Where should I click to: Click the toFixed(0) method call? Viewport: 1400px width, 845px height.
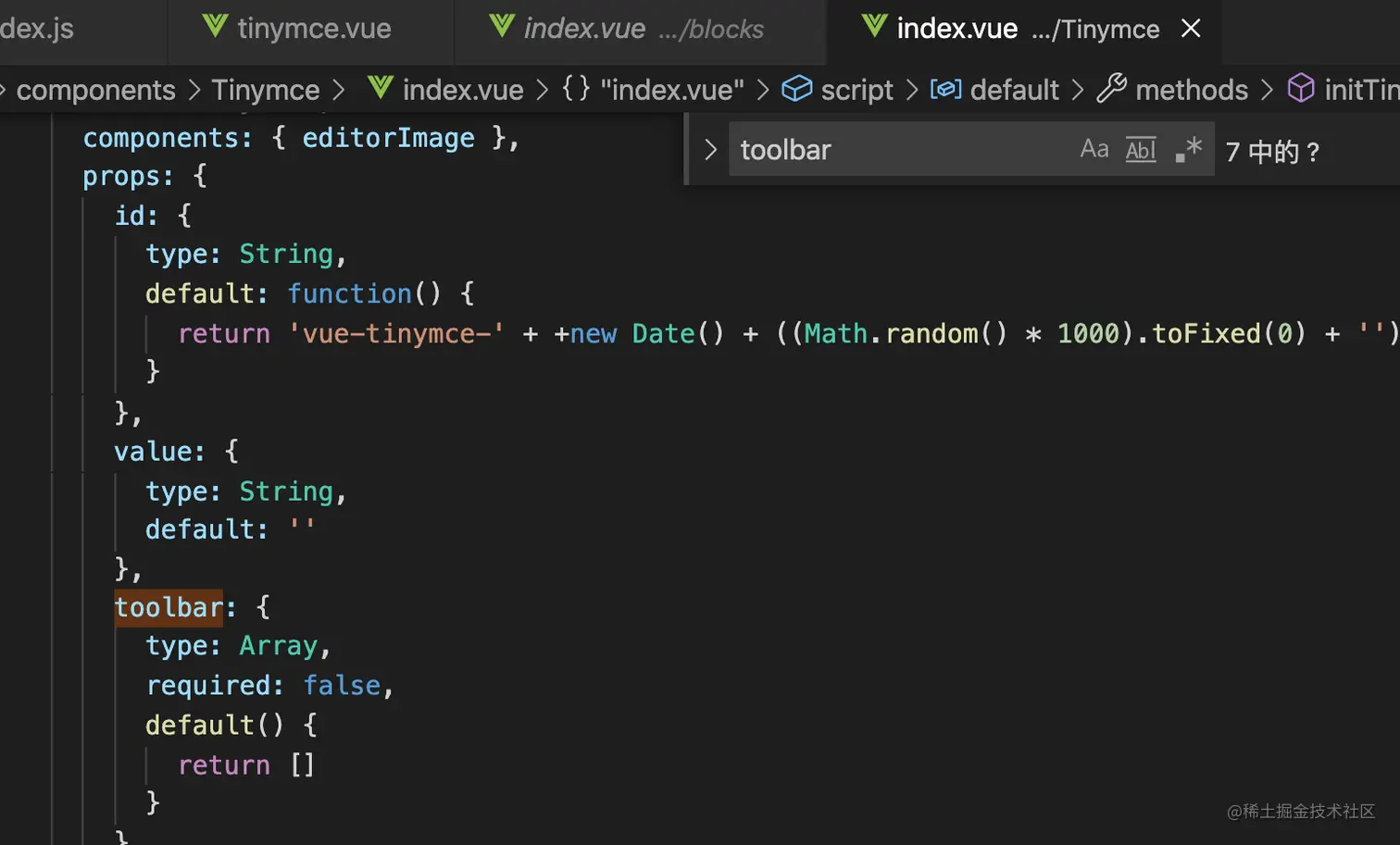tap(1230, 333)
